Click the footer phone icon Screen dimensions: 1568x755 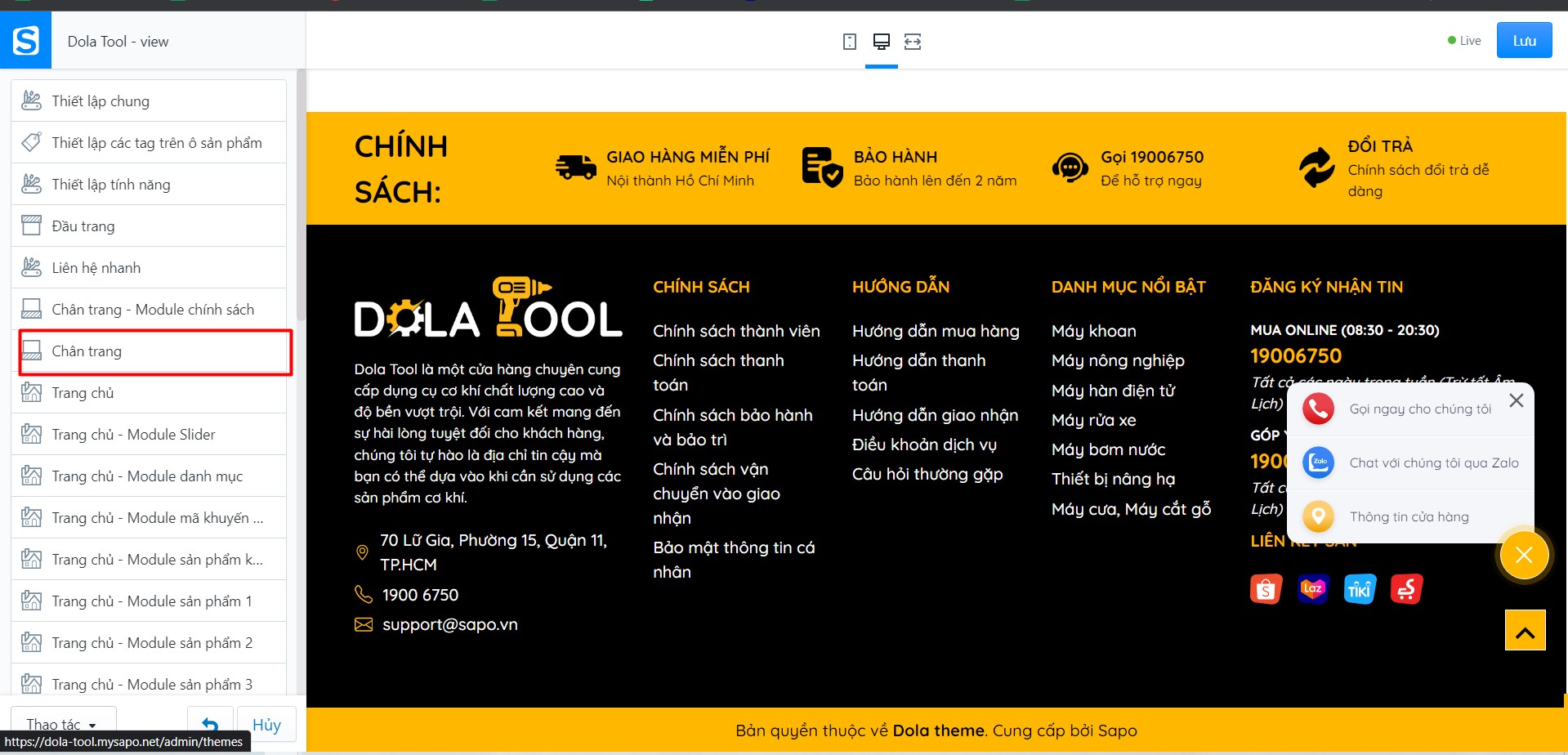pyautogui.click(x=363, y=594)
